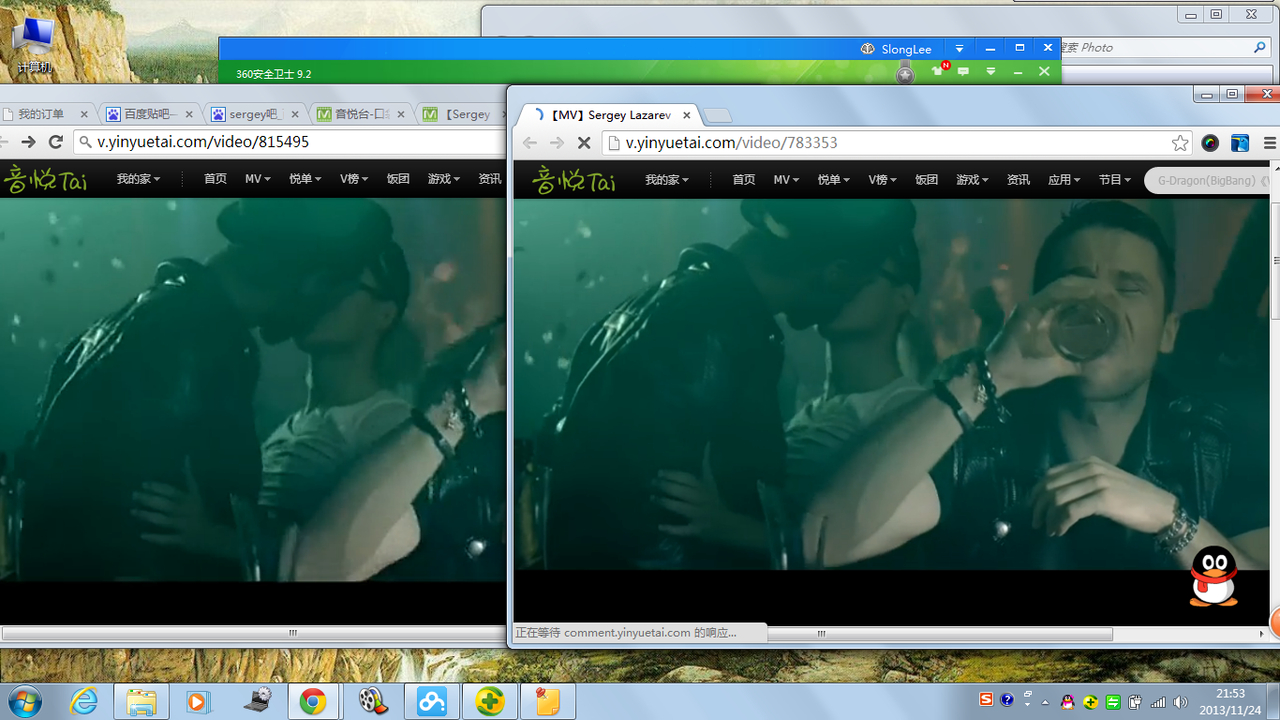Viewport: 1280px width, 720px height.
Task: Open the 360 Security feedback message icon
Action: point(963,72)
